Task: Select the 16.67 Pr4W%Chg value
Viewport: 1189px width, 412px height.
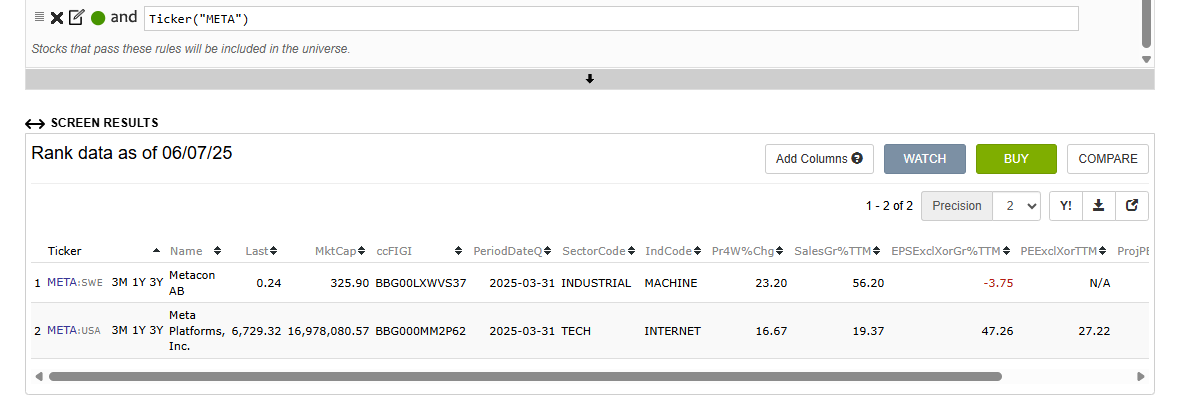Action: coord(771,331)
